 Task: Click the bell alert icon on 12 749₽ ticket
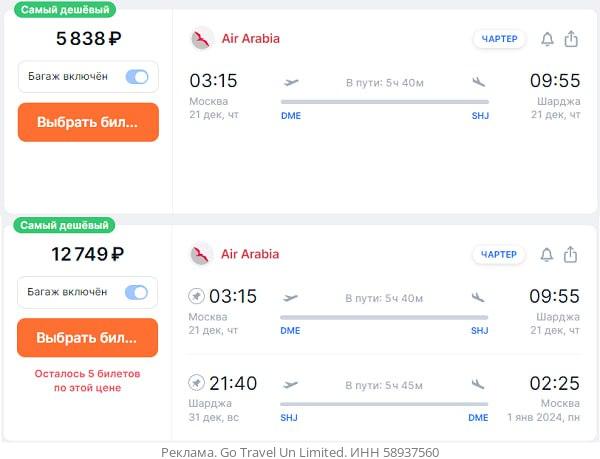[546, 255]
